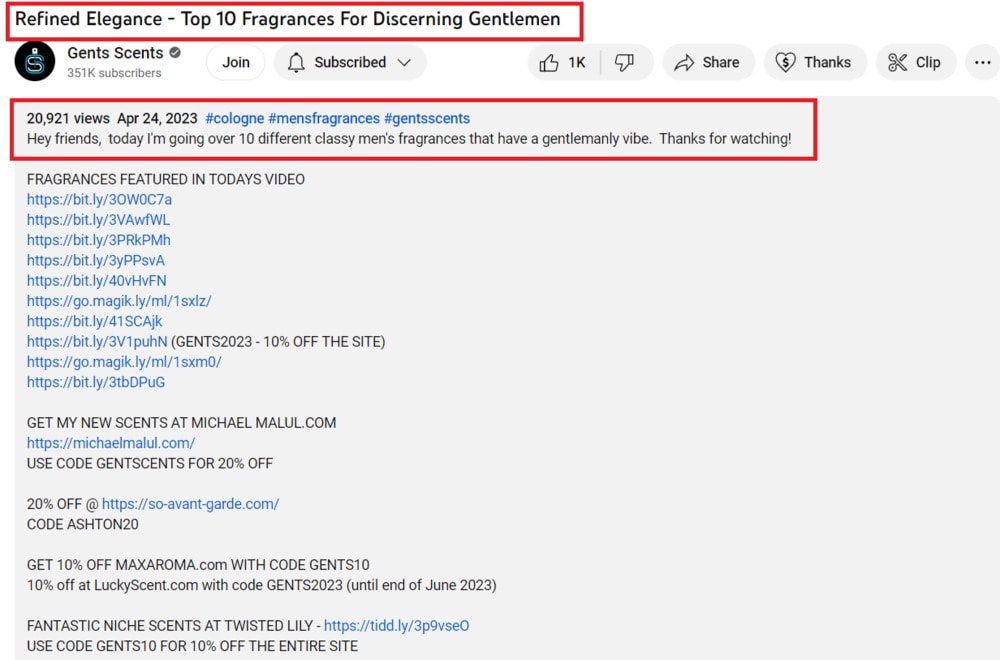1000x660 pixels.
Task: Open the Gents Scents channel name
Action: click(x=115, y=53)
